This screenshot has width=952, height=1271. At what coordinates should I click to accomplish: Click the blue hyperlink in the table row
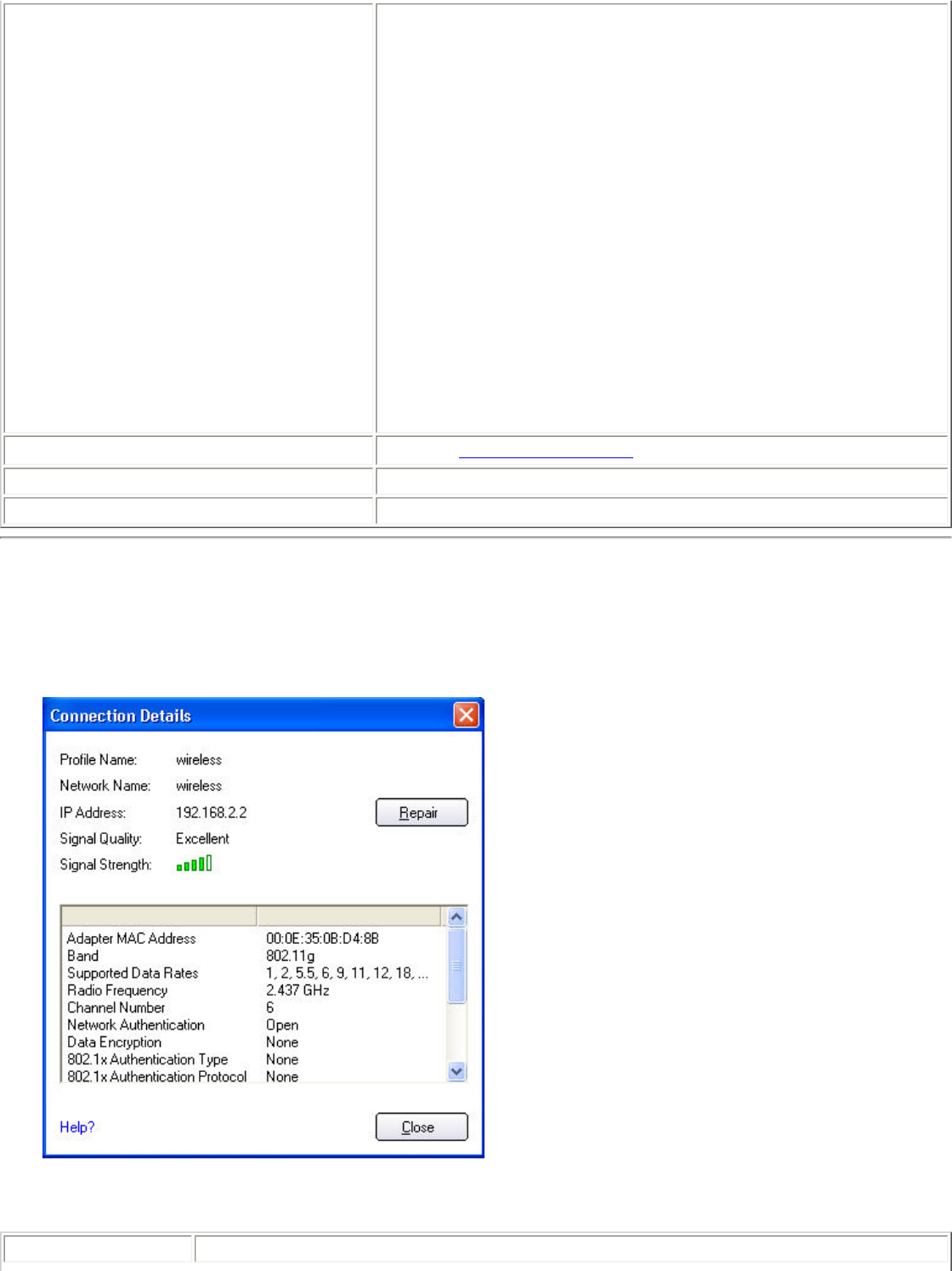pos(546,451)
